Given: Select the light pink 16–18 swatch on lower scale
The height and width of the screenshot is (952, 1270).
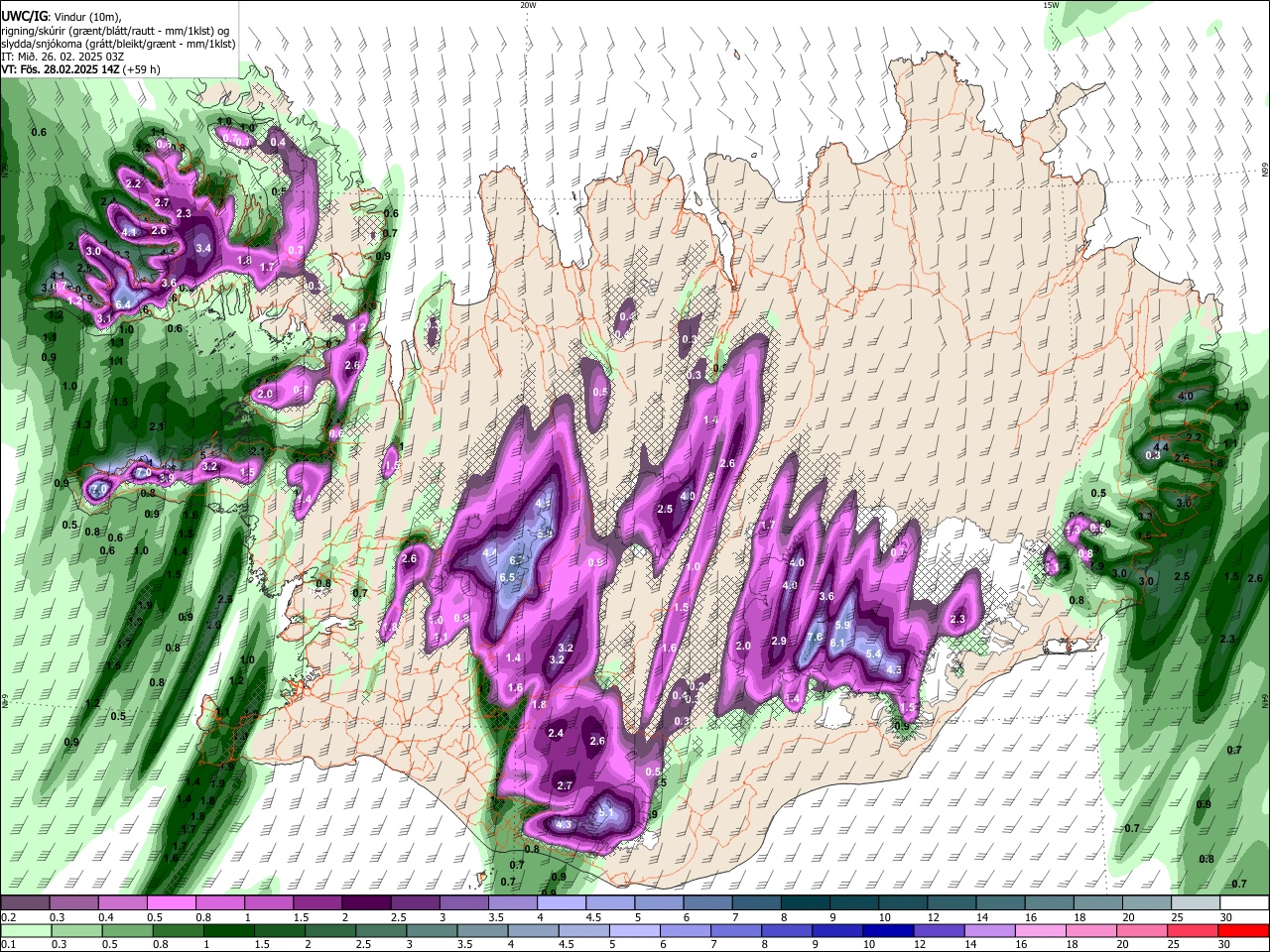Looking at the screenshot, I should coord(1039,930).
